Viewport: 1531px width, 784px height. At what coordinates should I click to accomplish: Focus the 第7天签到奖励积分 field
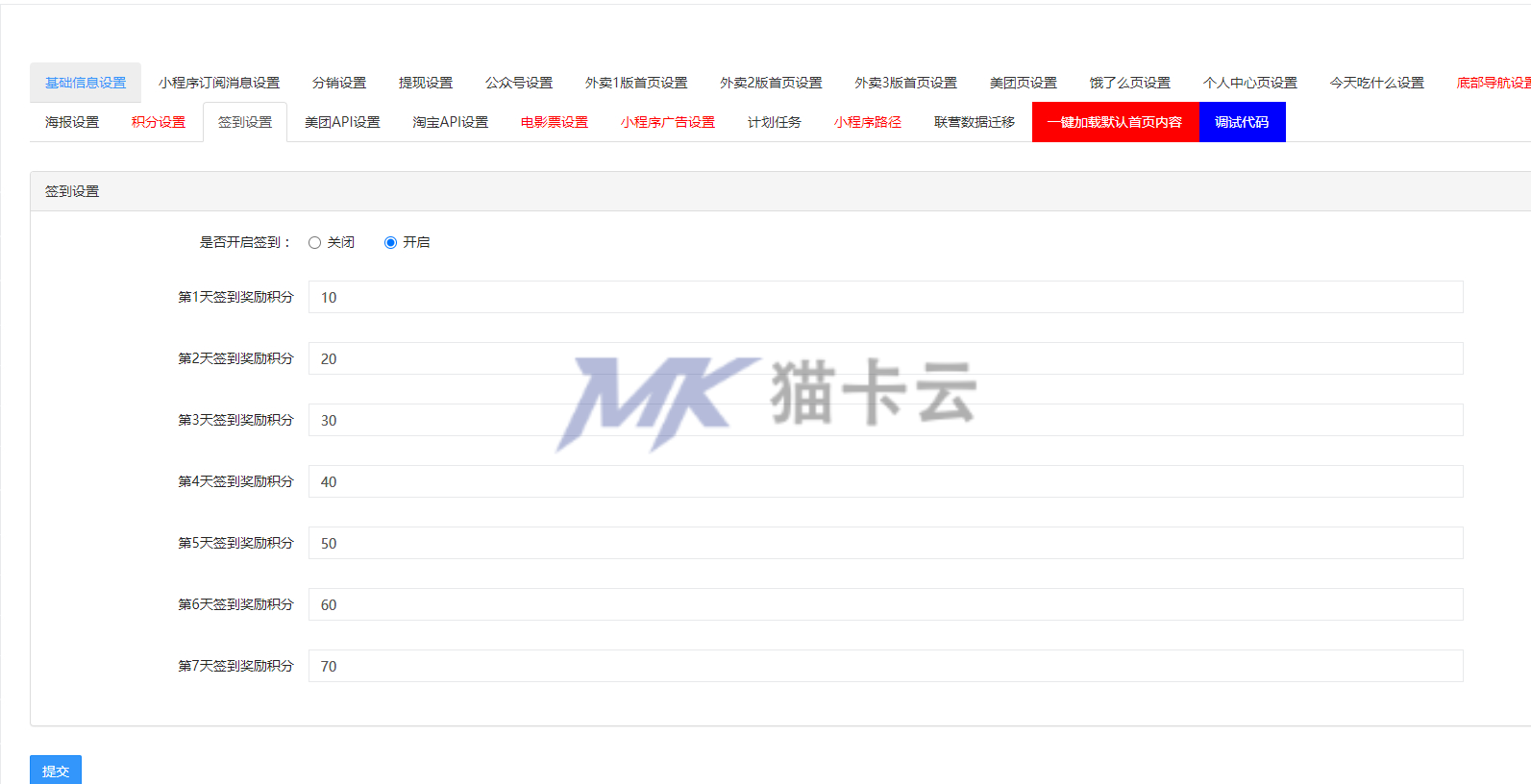click(885, 666)
